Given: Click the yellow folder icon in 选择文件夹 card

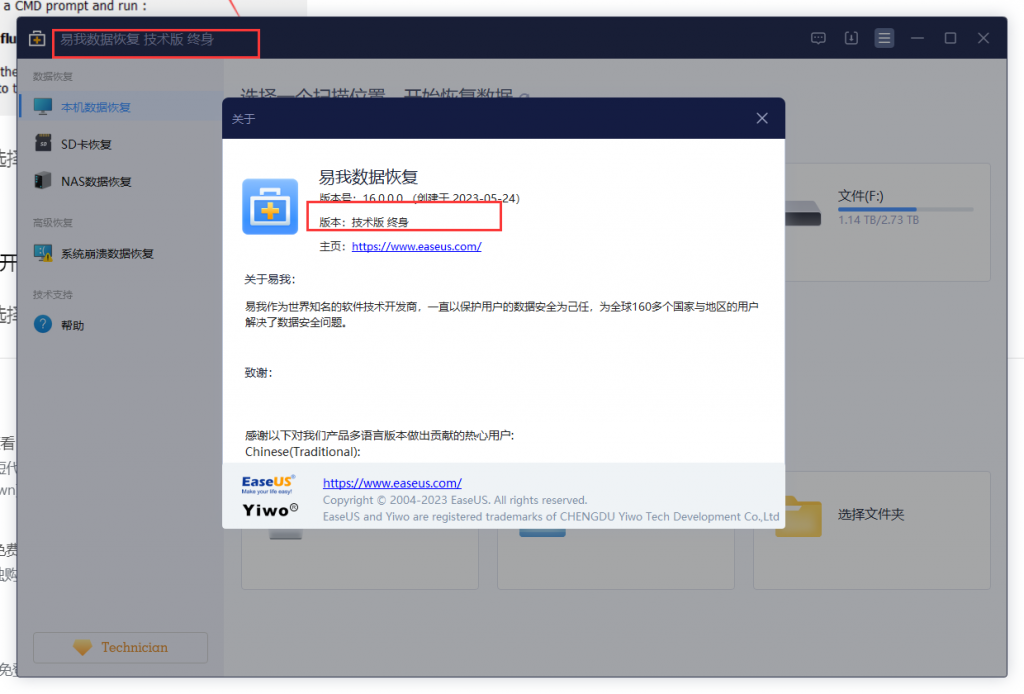Looking at the screenshot, I should click(x=797, y=516).
